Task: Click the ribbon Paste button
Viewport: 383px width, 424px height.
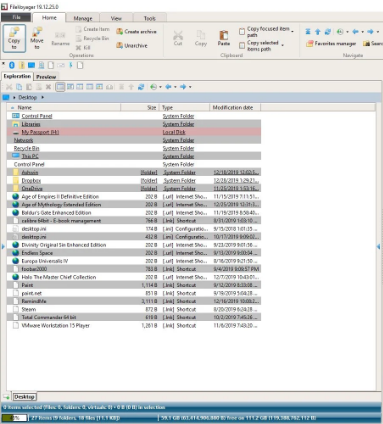Action: point(224,38)
